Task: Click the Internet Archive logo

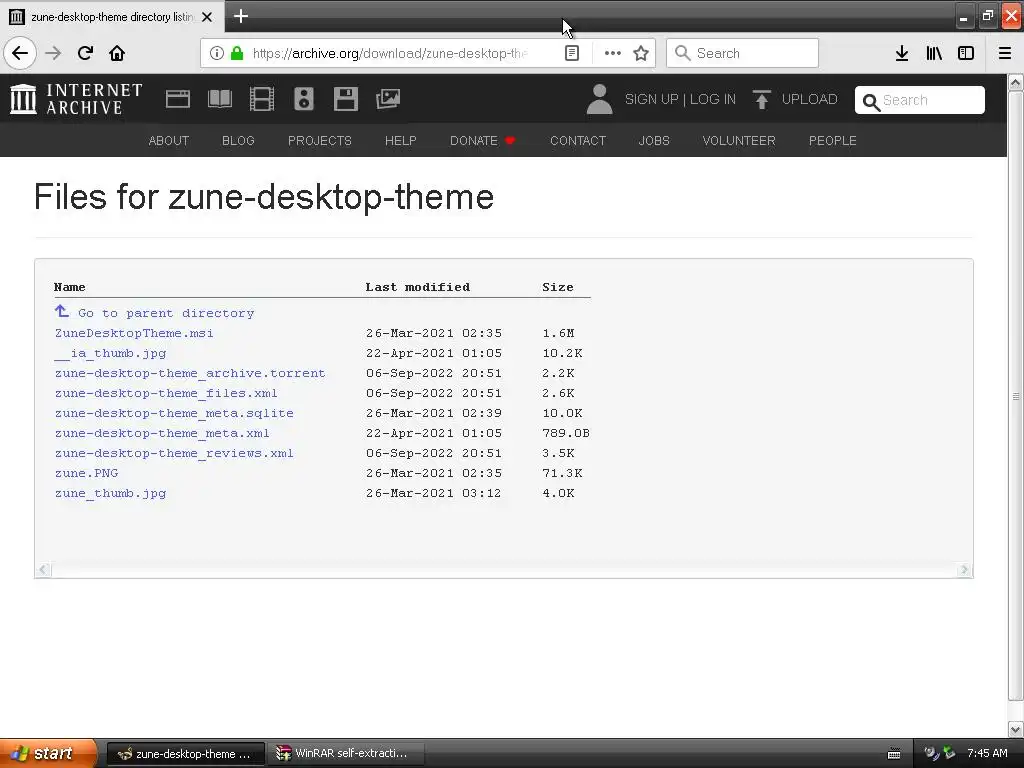Action: pyautogui.click(x=76, y=99)
